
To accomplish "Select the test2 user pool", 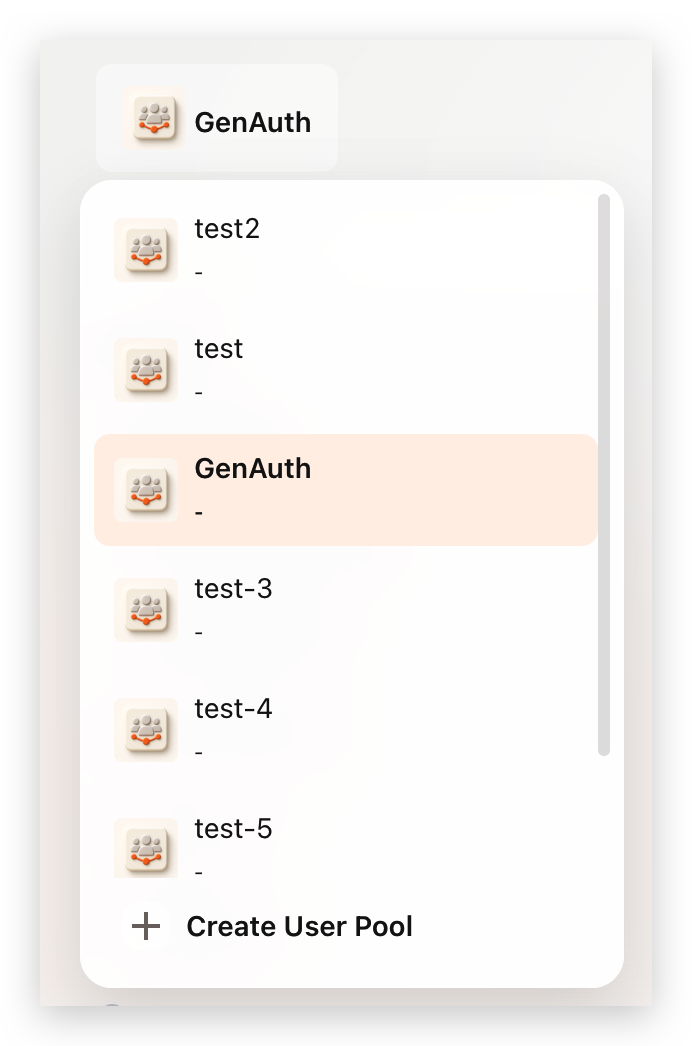I will coord(346,250).
